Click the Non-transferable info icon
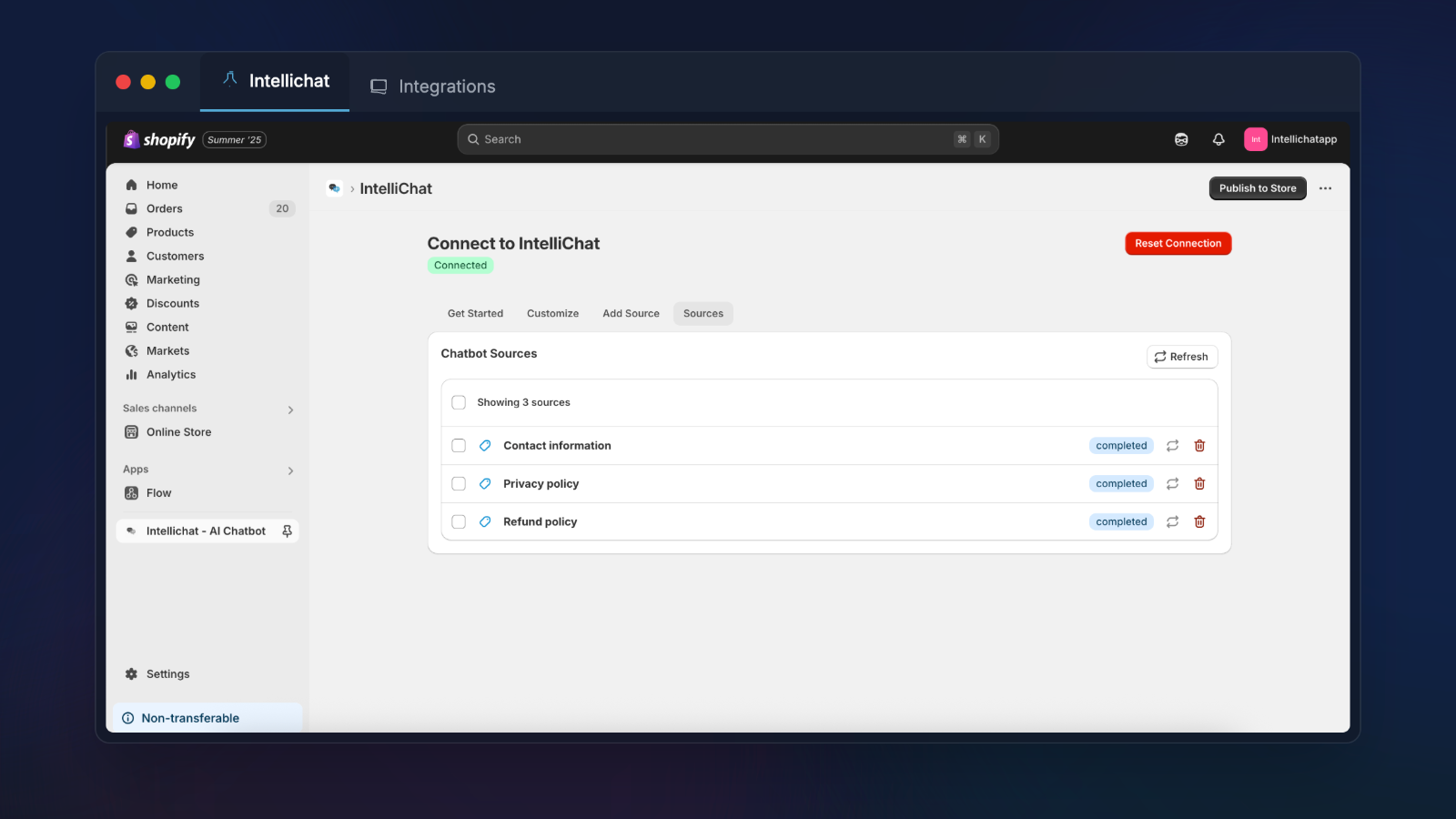This screenshot has height=819, width=1456. click(x=128, y=718)
